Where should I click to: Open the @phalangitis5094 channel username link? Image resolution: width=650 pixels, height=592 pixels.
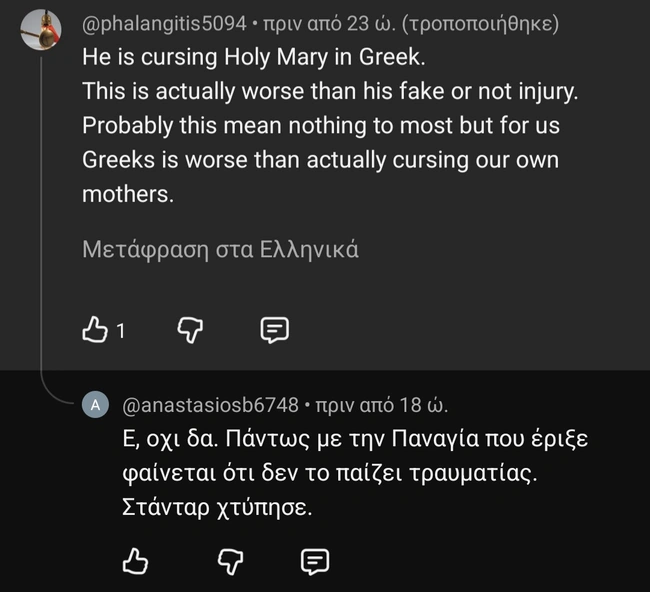[164, 23]
